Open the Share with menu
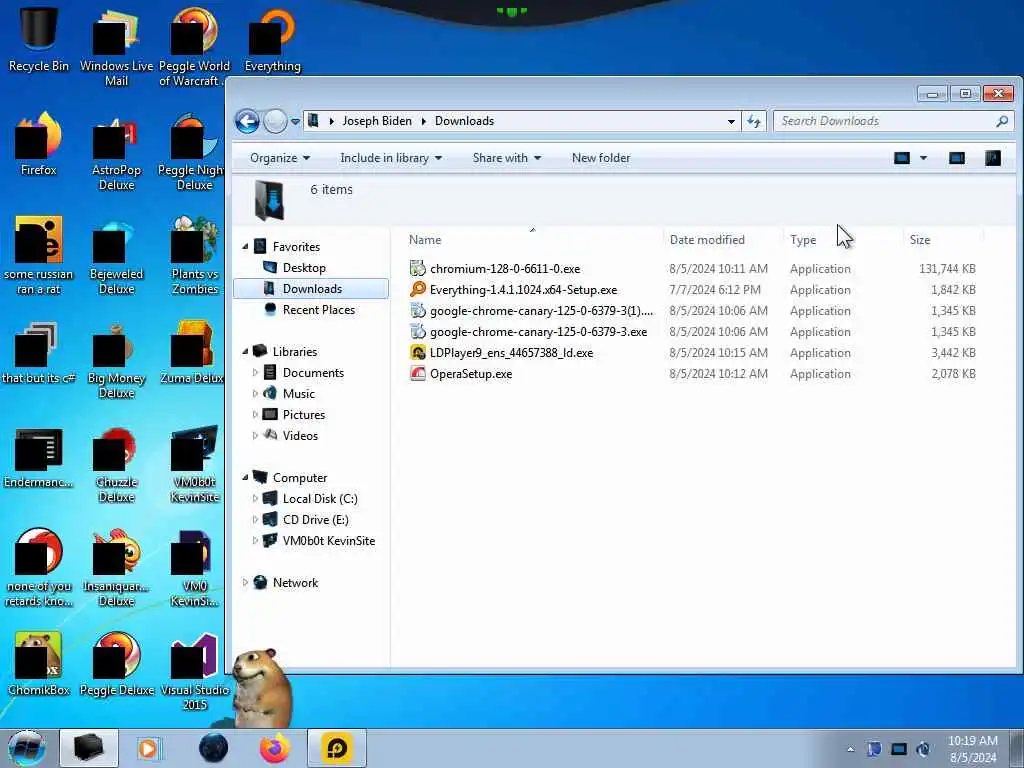This screenshot has width=1024, height=768. click(507, 158)
